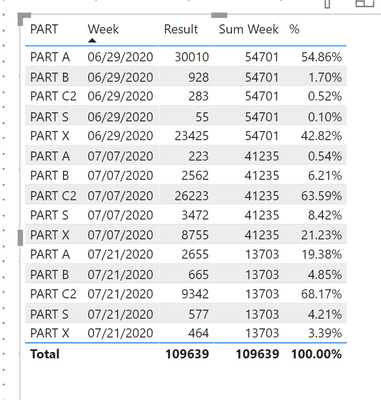
Task: Sort by the PART column header
Action: tap(44, 29)
